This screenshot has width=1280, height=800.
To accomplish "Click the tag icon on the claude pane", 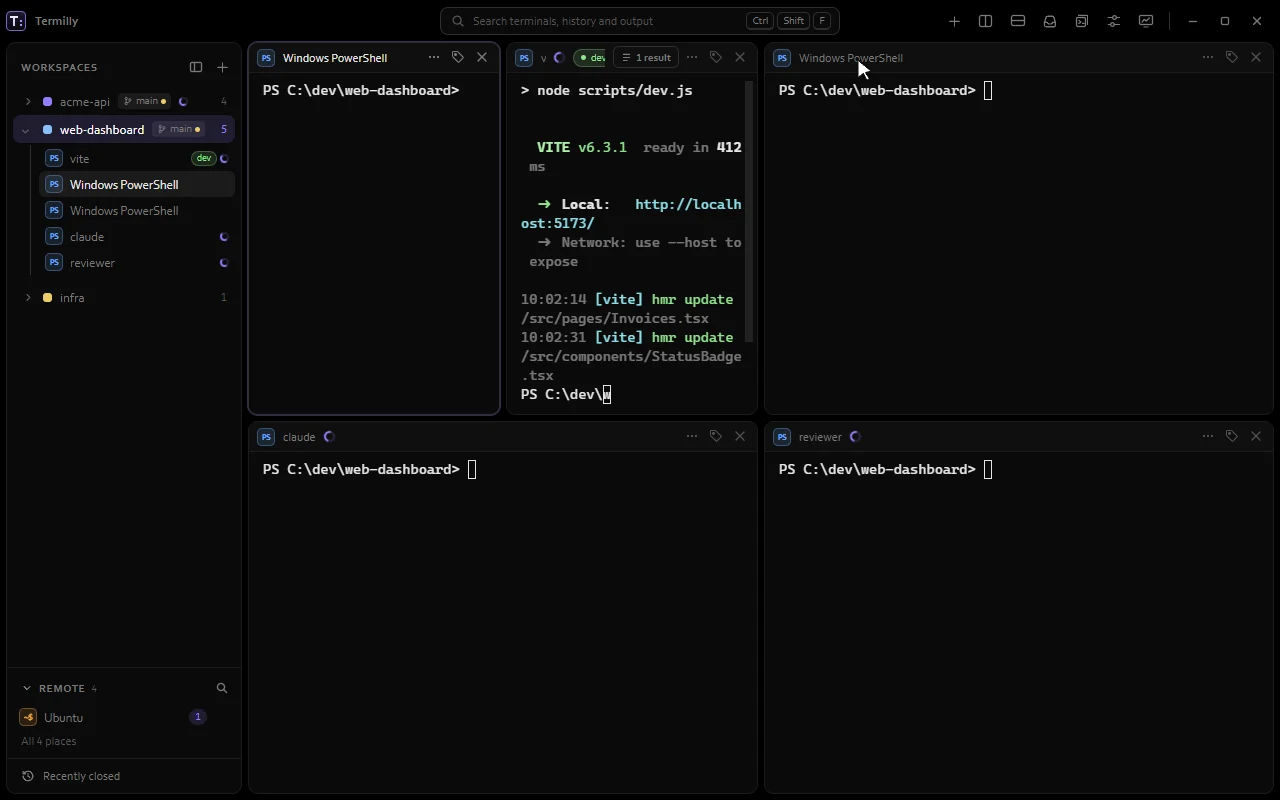I will [x=716, y=436].
